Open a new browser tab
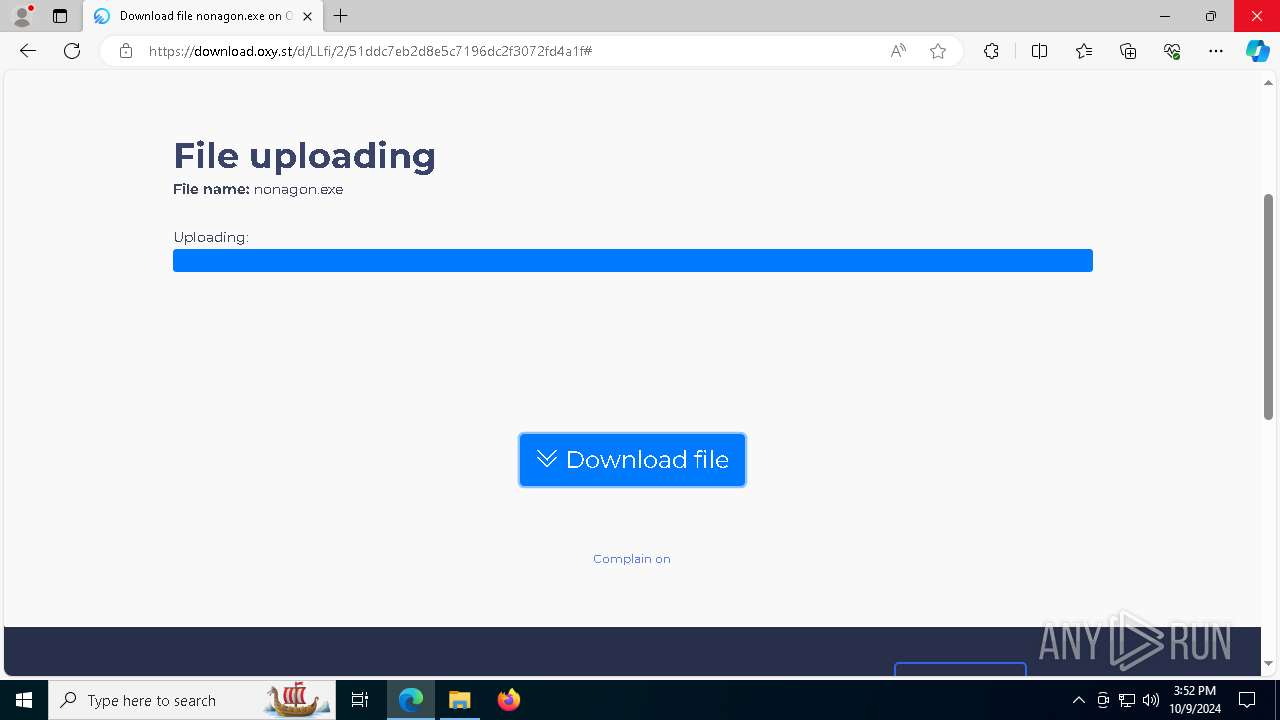 (x=341, y=16)
